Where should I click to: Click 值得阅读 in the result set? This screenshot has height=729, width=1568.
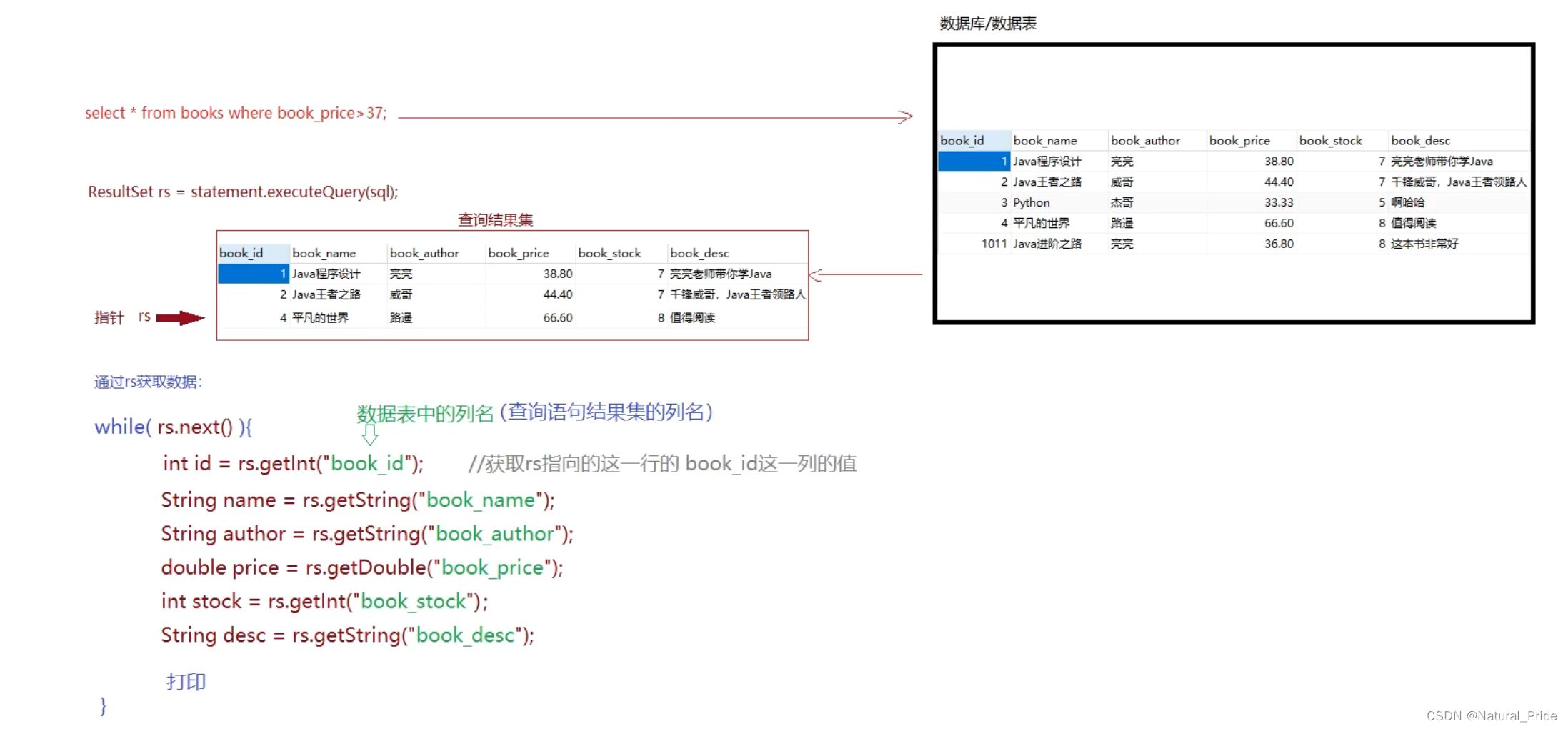click(692, 318)
